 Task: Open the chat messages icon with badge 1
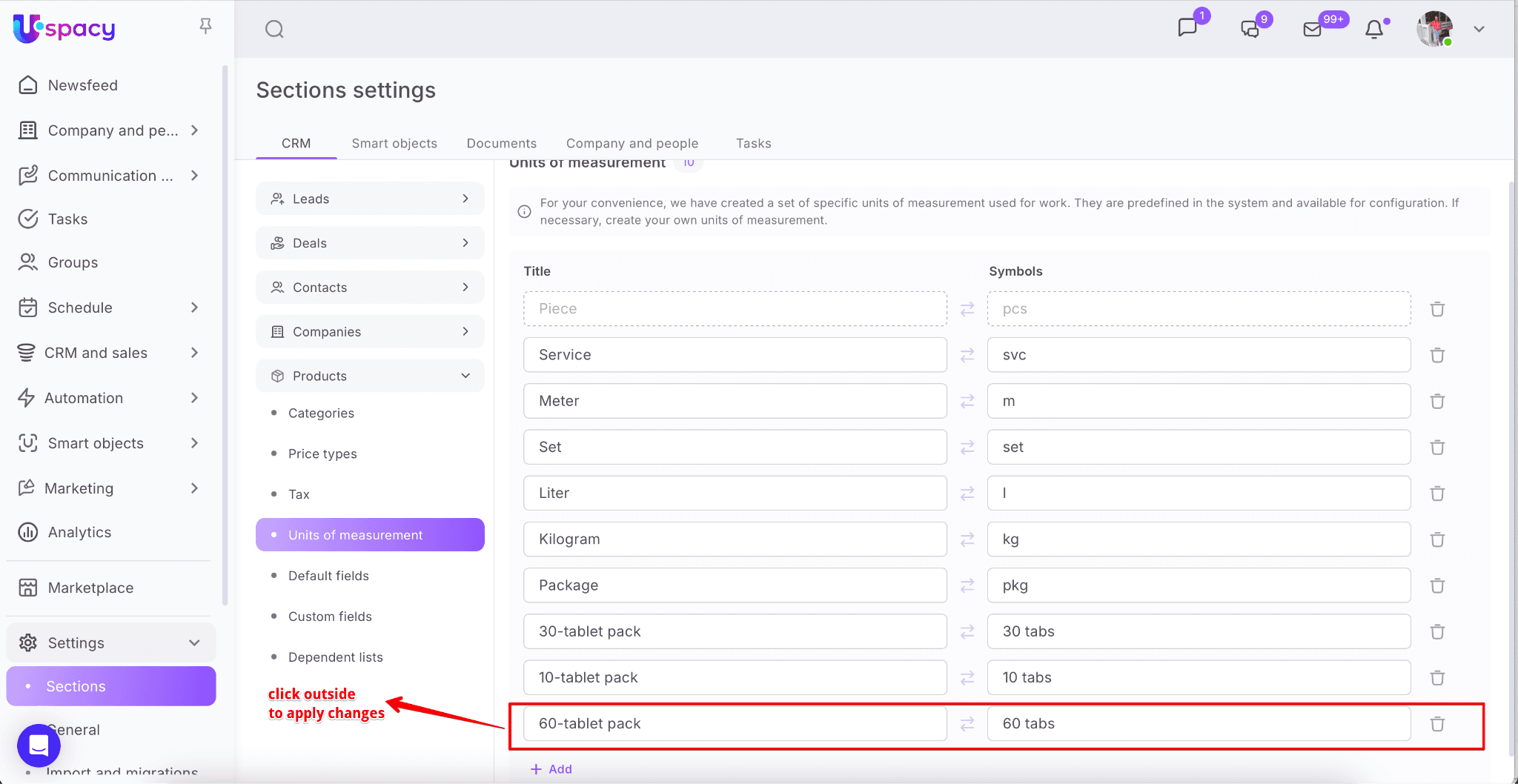[x=1187, y=28]
